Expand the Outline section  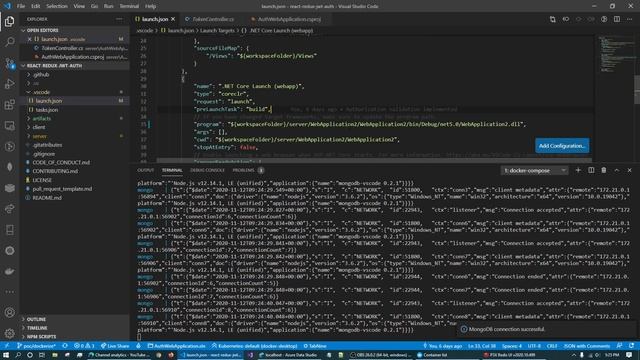tap(76, 319)
